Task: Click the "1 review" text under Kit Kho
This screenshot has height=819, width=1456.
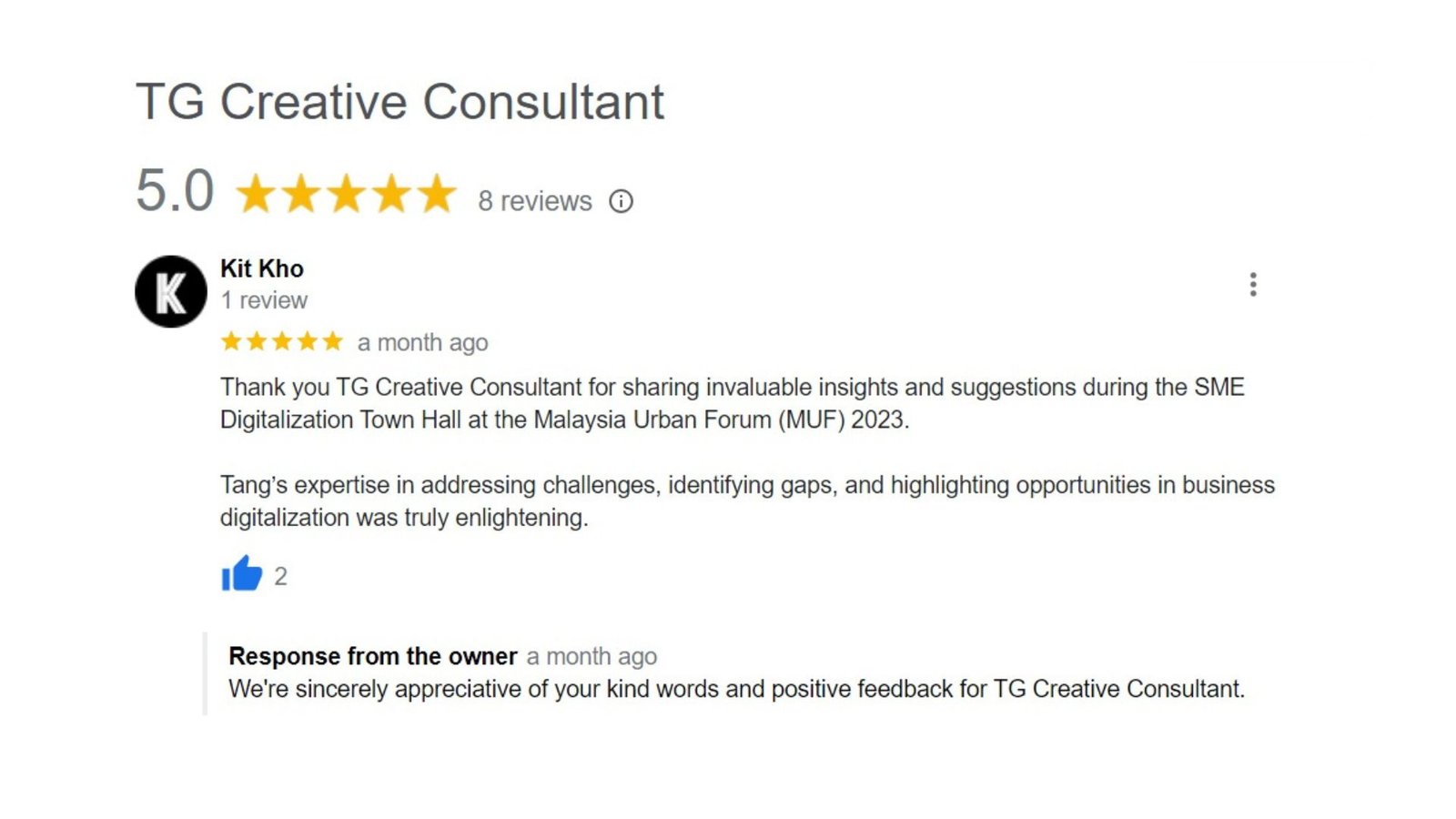Action: 264,300
